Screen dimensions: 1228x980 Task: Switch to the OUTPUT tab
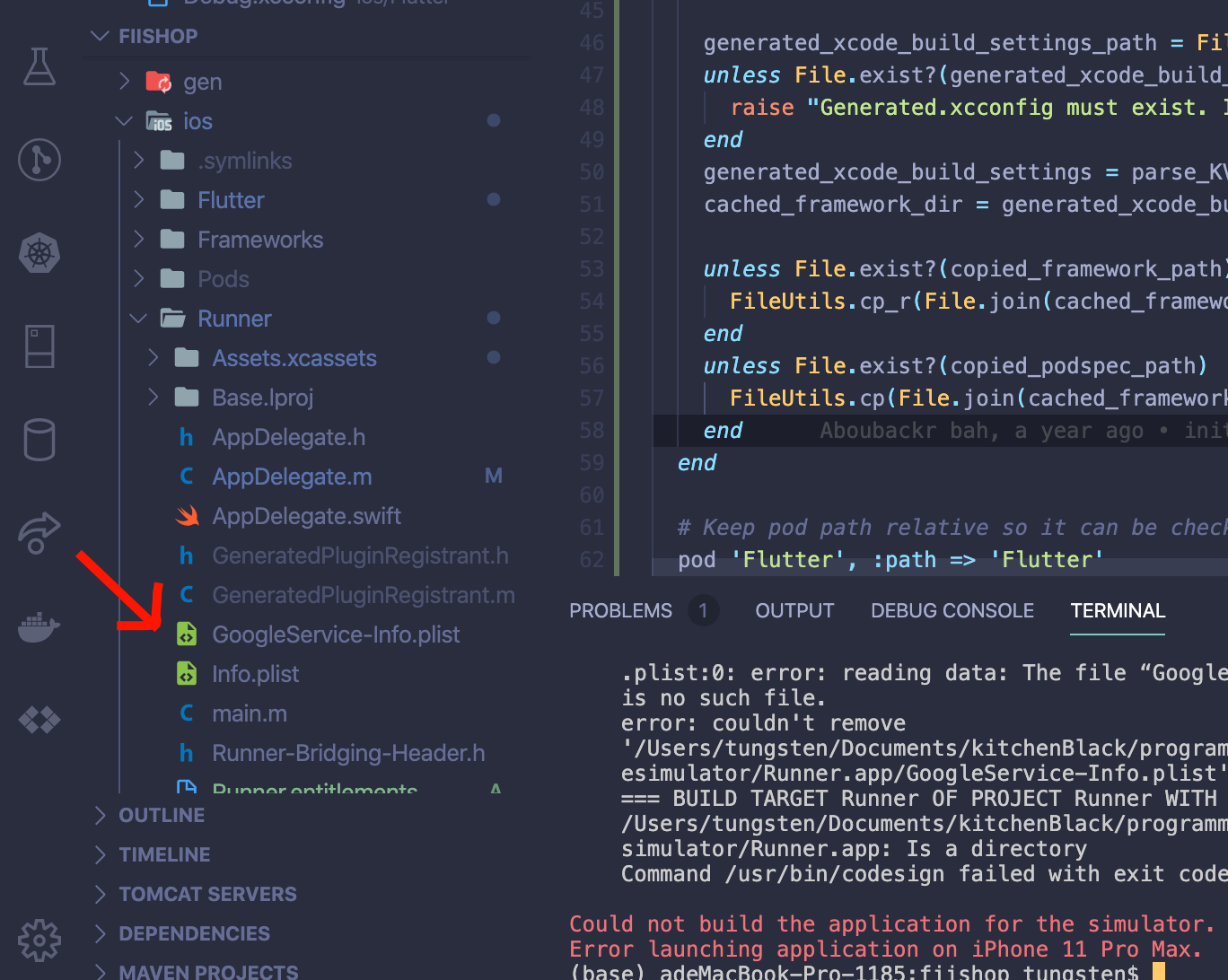click(x=794, y=610)
